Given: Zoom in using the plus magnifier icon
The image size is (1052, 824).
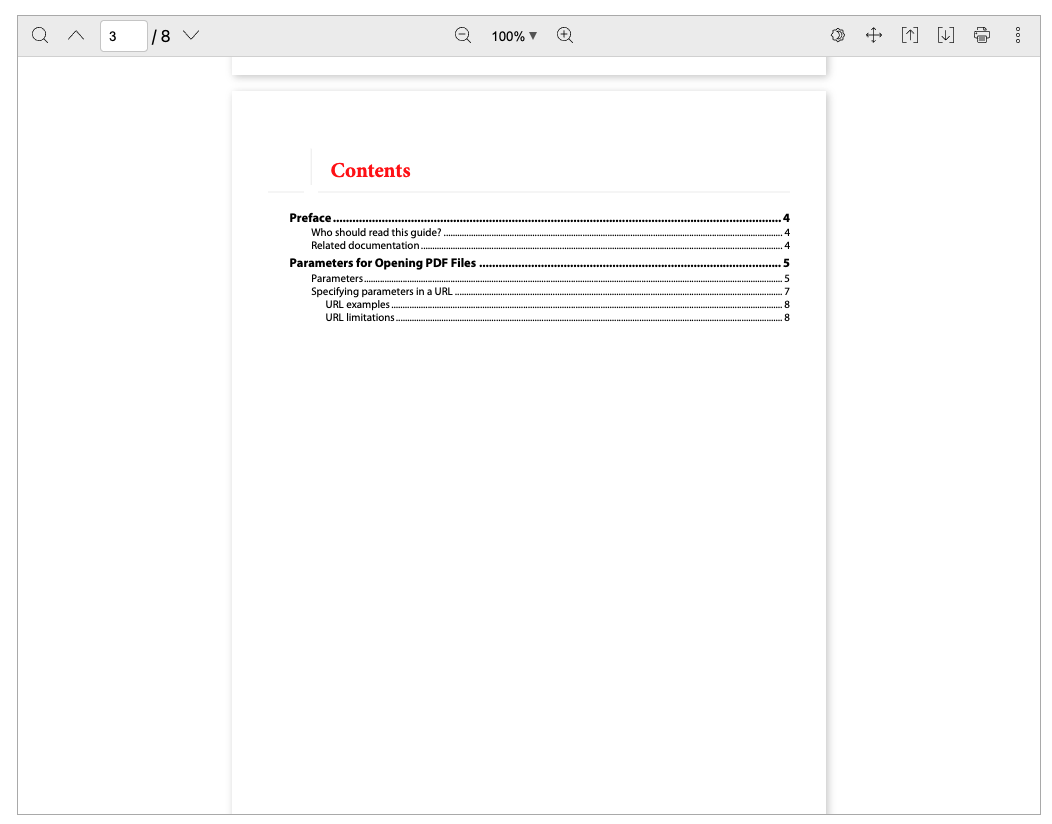Looking at the screenshot, I should (x=565, y=35).
